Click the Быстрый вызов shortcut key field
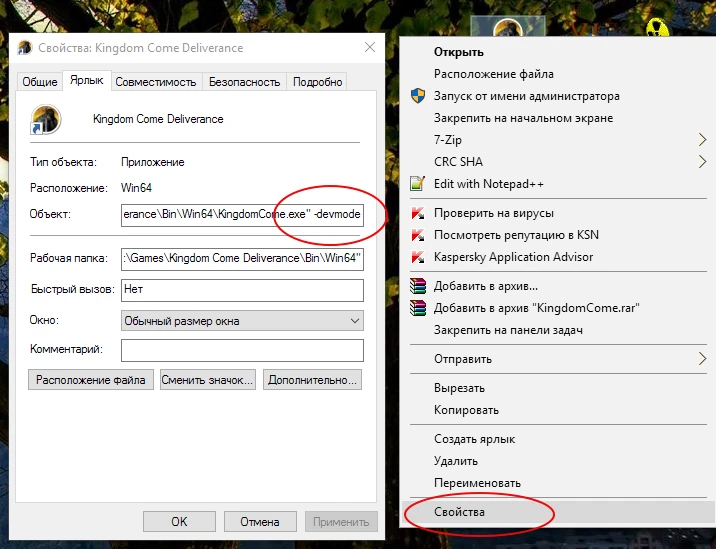This screenshot has width=716, height=549. (242, 290)
